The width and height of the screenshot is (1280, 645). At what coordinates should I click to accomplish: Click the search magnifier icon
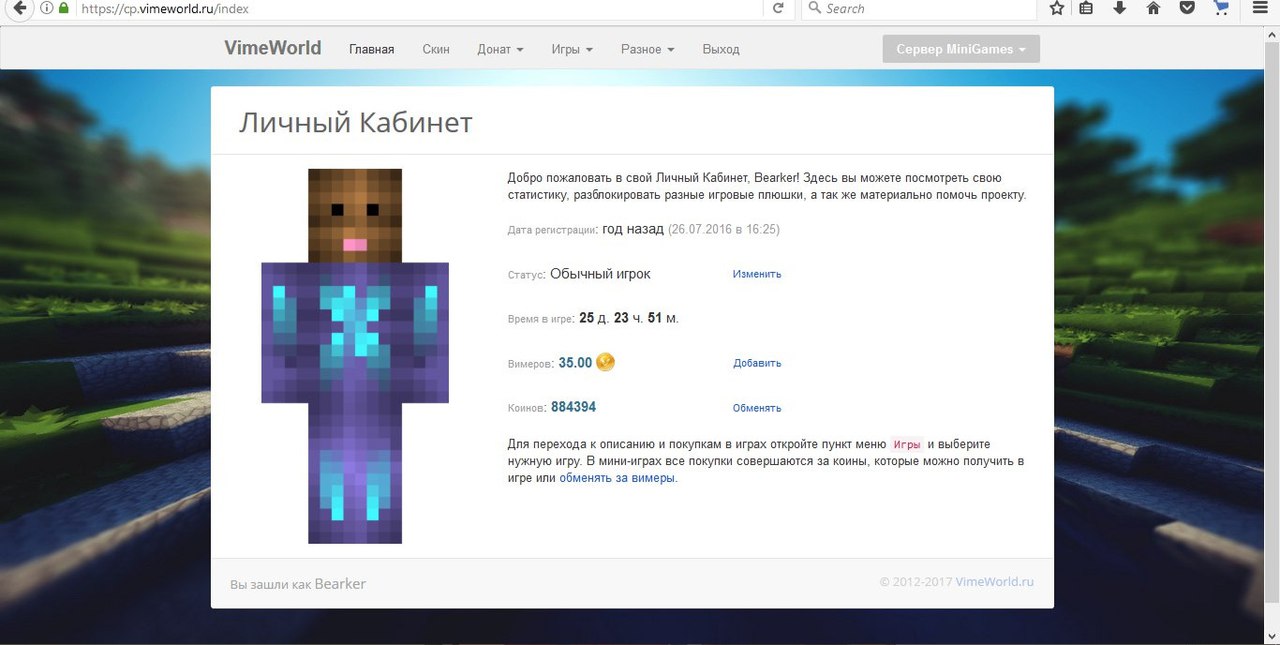click(814, 8)
